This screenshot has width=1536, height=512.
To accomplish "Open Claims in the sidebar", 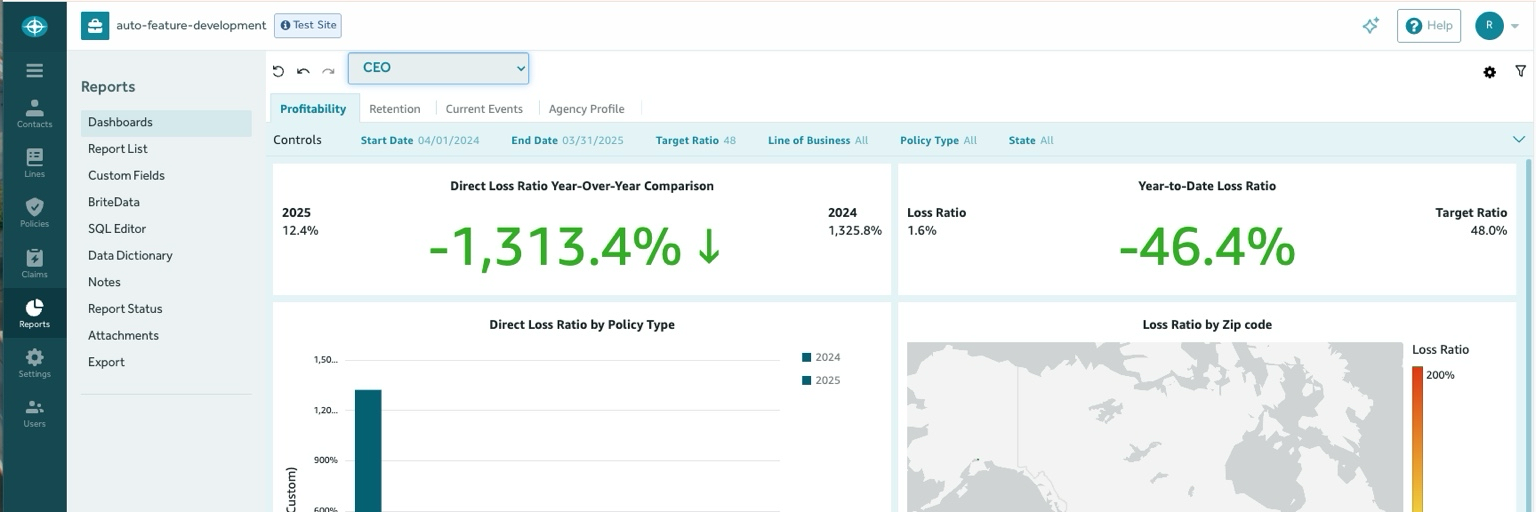I will click(34, 263).
